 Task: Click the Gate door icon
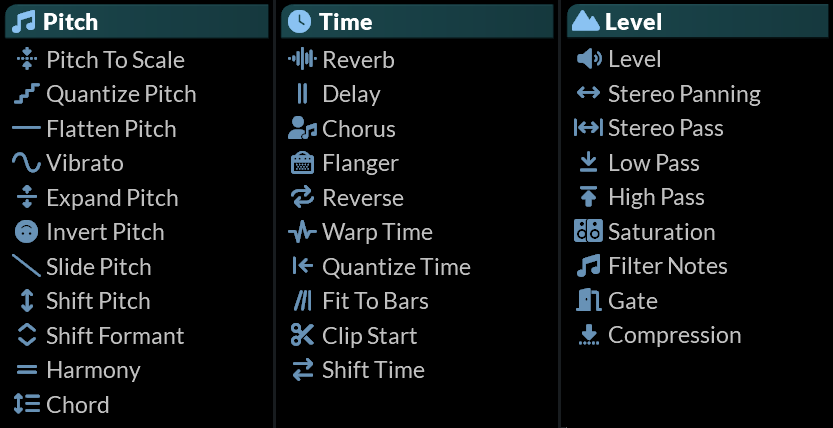tap(588, 301)
